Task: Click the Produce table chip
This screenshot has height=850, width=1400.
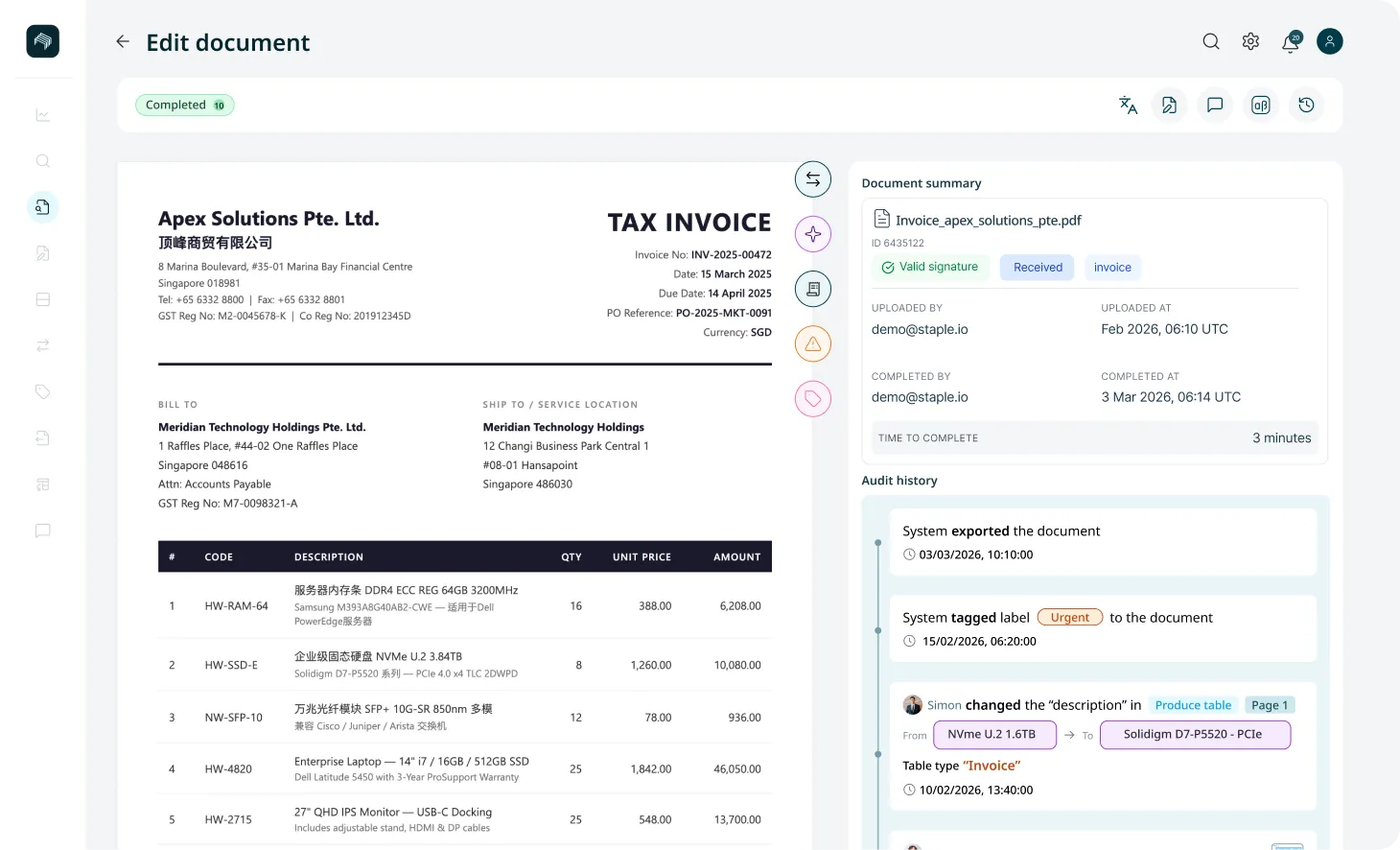Action: 1193,705
